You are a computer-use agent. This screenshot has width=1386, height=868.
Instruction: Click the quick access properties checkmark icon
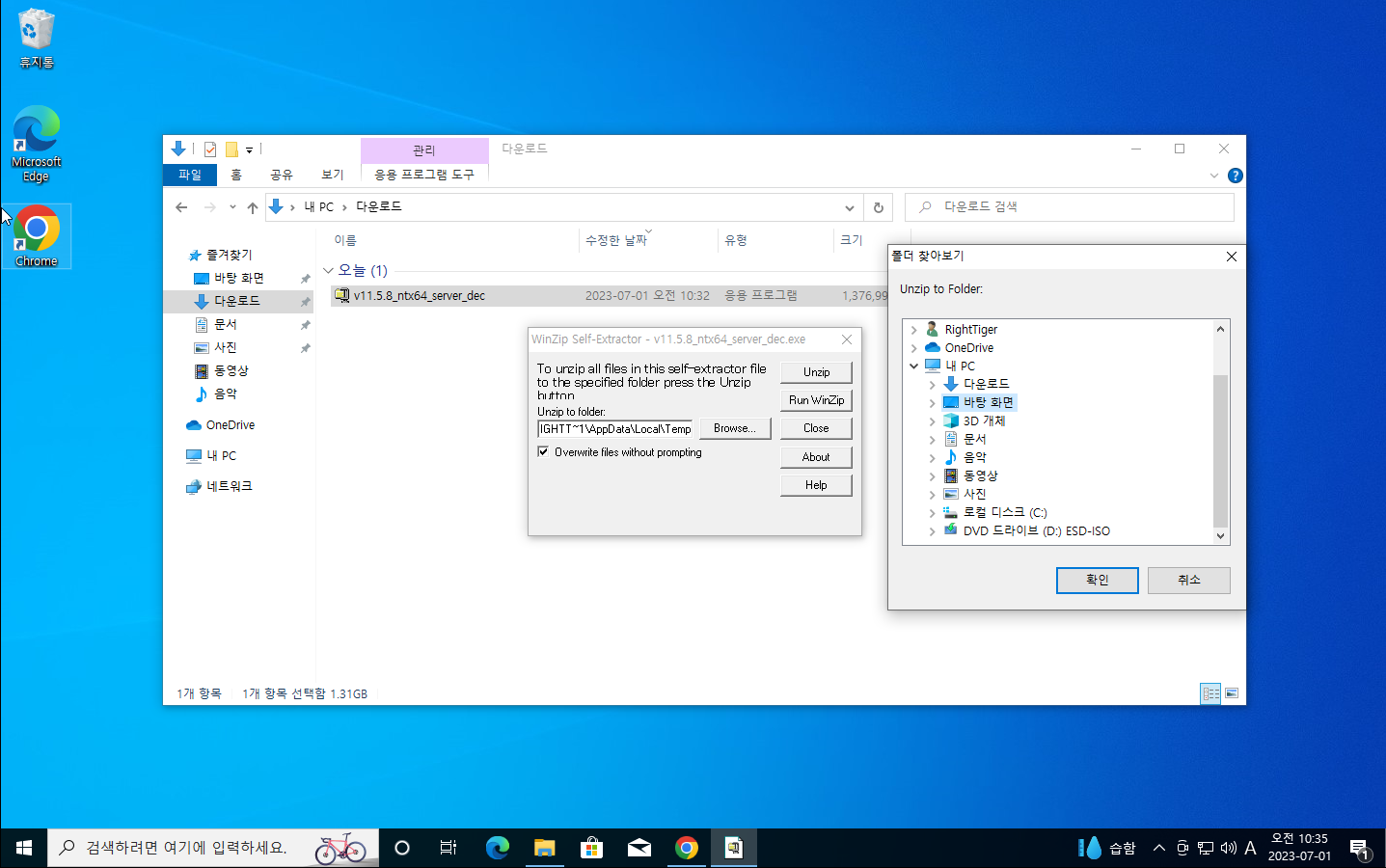coord(210,149)
